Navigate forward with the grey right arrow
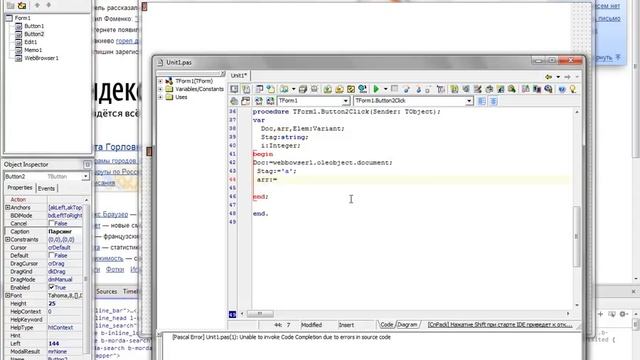640x360 pixels. 567,77
